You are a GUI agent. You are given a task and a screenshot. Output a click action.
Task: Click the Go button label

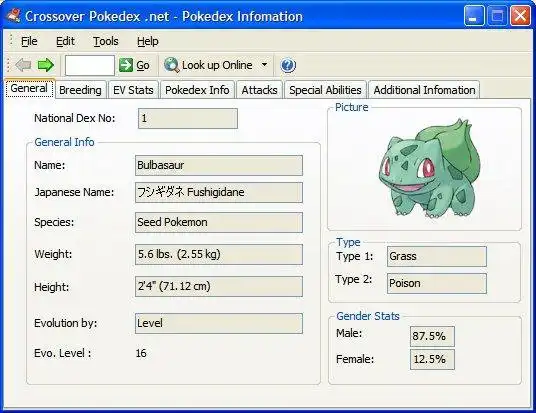[143, 65]
